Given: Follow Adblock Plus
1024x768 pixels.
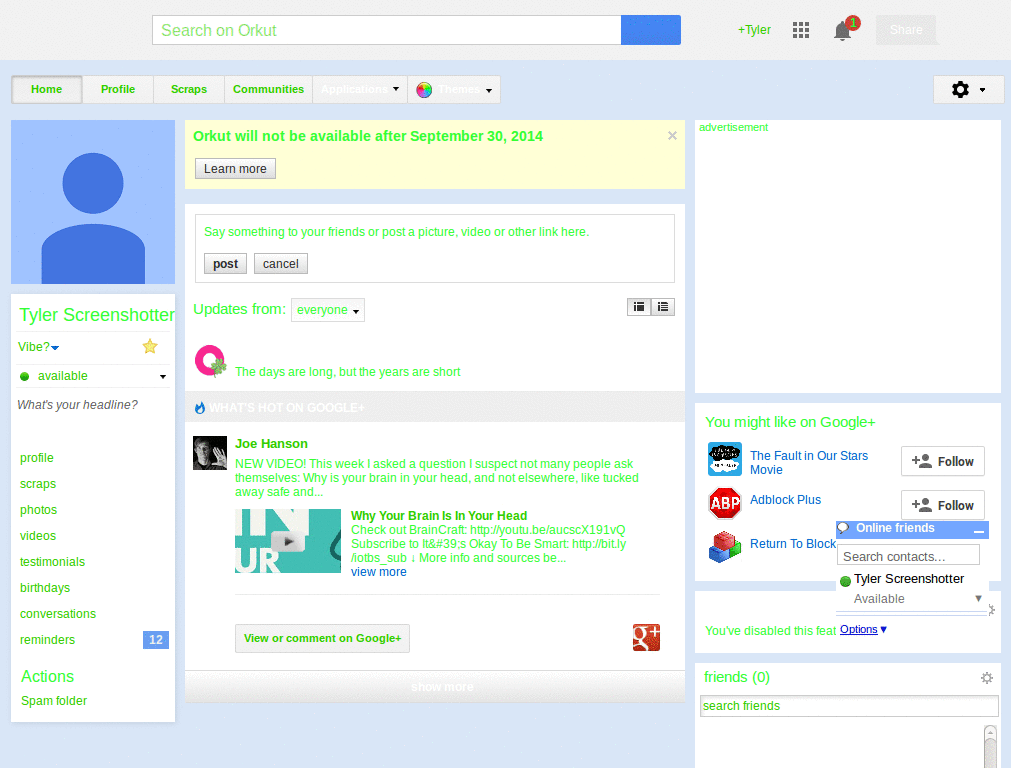Looking at the screenshot, I should (942, 505).
